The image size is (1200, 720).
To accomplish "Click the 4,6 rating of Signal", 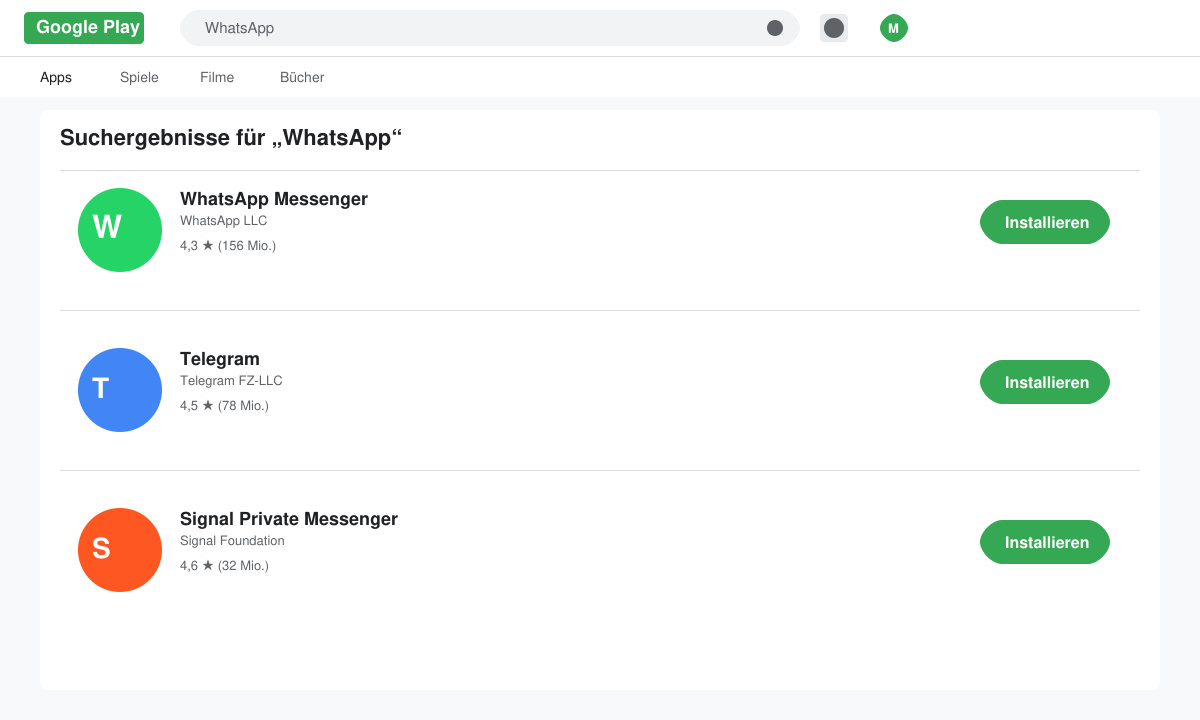I will (224, 565).
